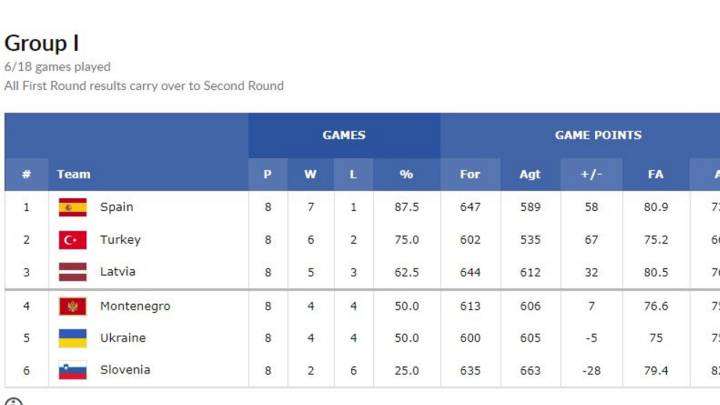Click the info icon below the table
Screen dimensions: 720x405
(x=14, y=402)
